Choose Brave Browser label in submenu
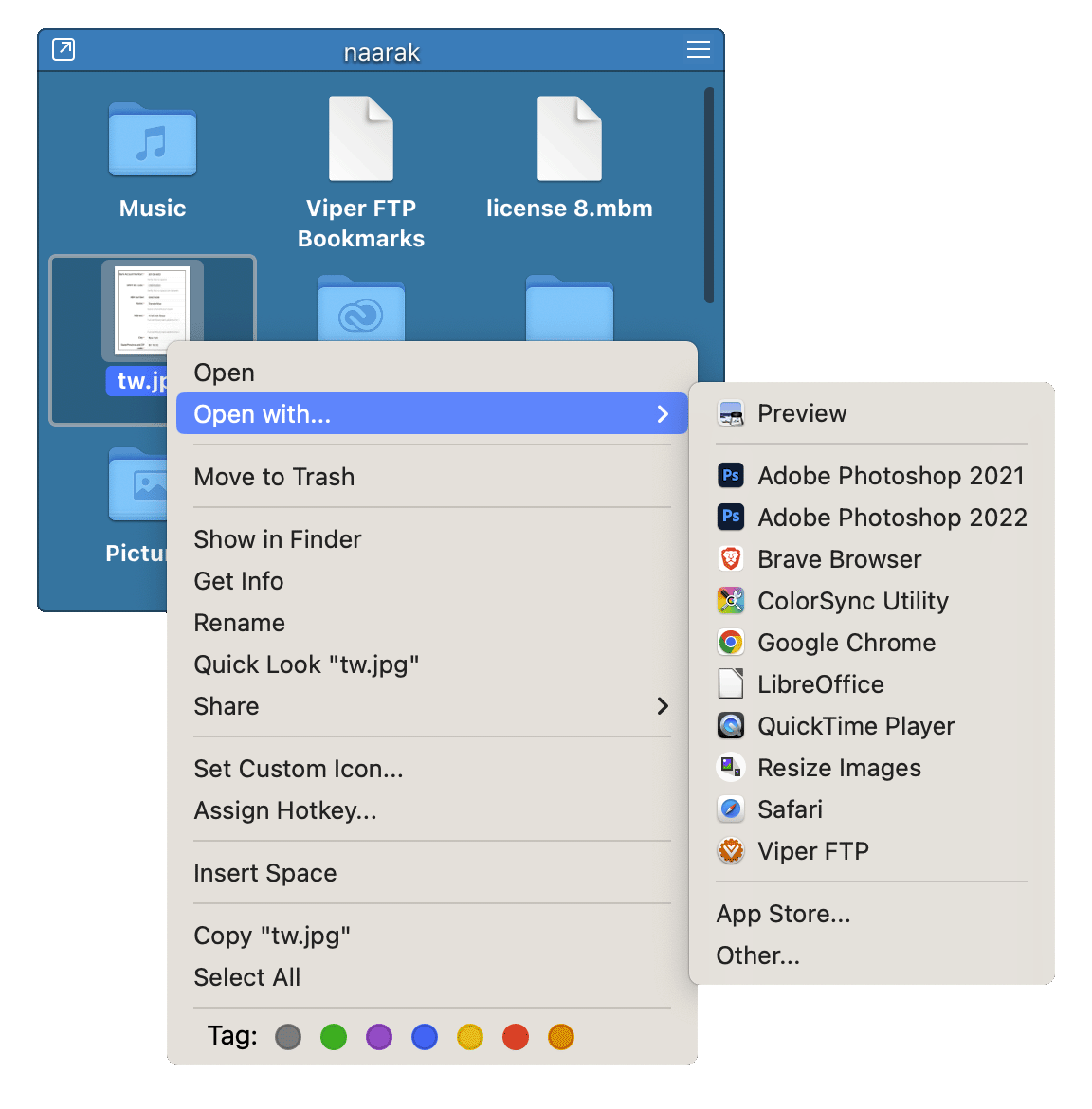The width and height of the screenshot is (1092, 1109). tap(840, 558)
